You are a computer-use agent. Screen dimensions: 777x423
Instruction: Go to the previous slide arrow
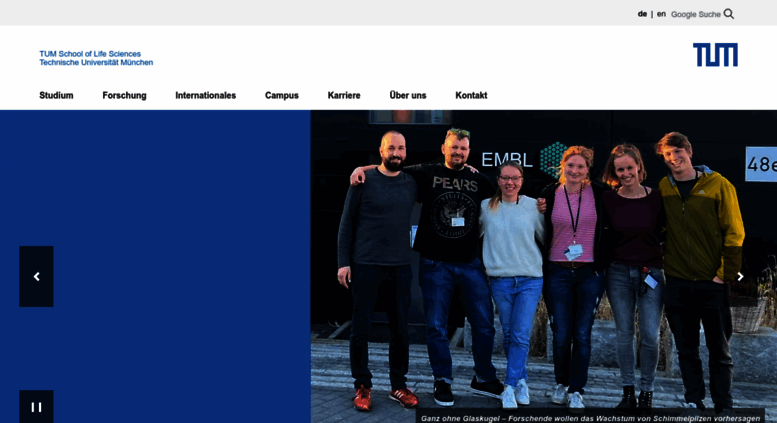pyautogui.click(x=36, y=276)
